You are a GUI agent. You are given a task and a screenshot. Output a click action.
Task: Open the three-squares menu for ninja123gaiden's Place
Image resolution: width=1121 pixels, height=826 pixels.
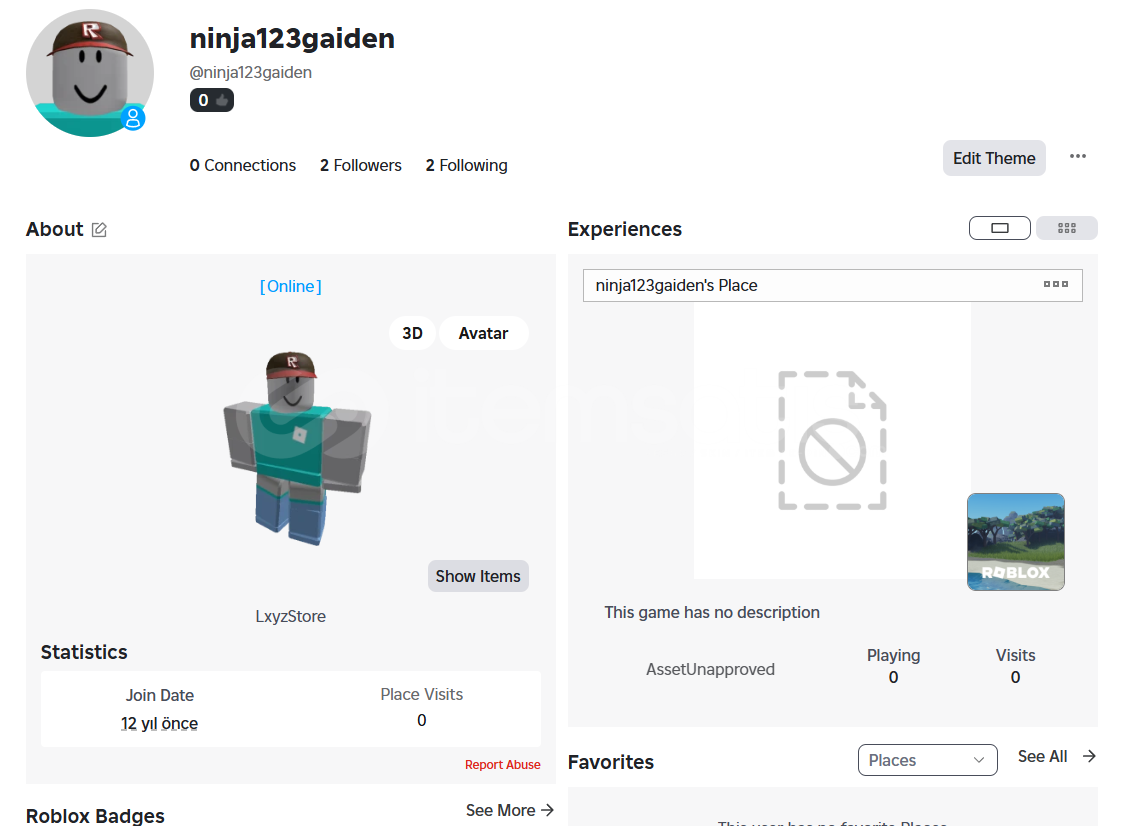click(1055, 285)
